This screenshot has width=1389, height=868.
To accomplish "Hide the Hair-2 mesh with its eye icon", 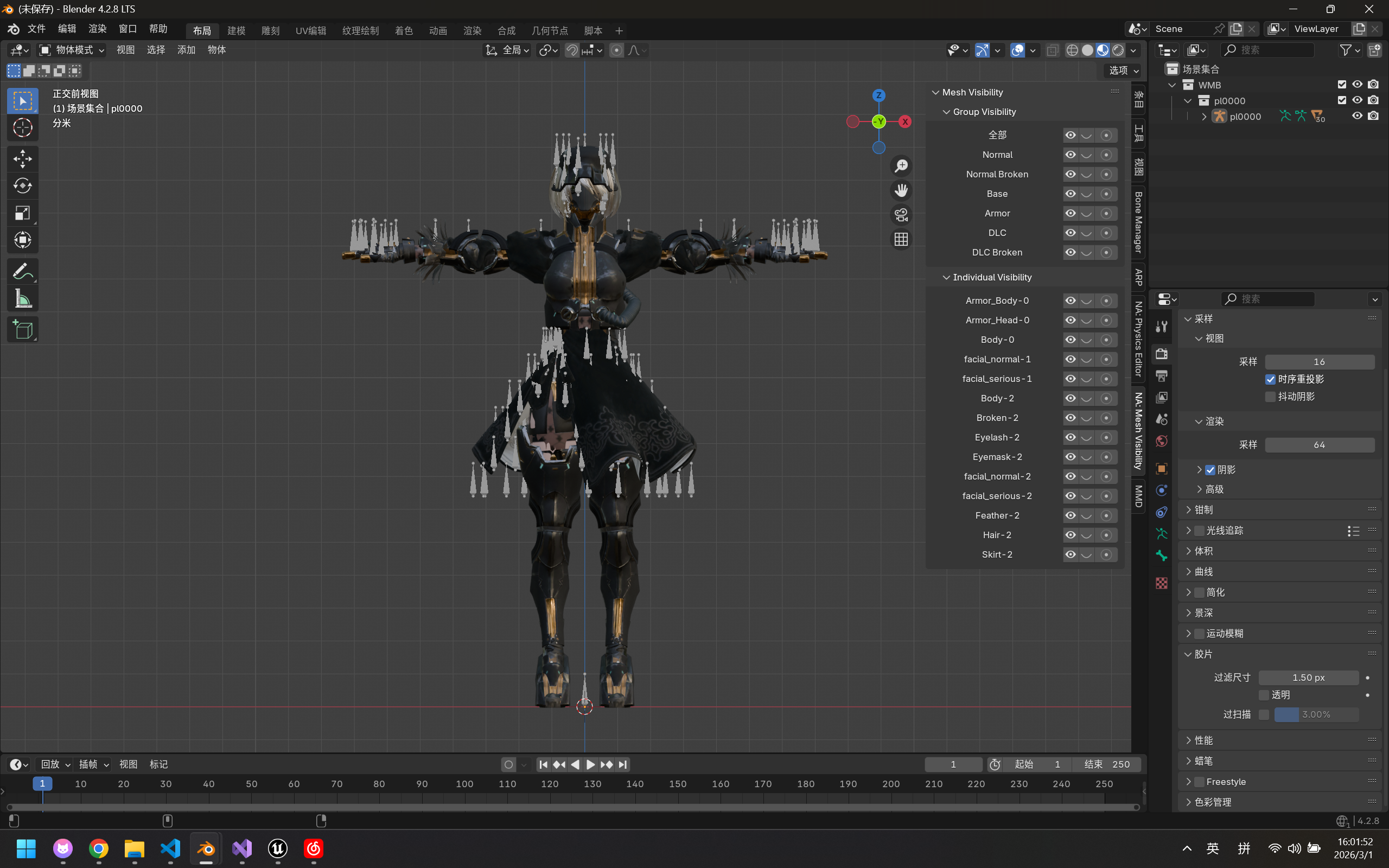I will coord(1071,535).
